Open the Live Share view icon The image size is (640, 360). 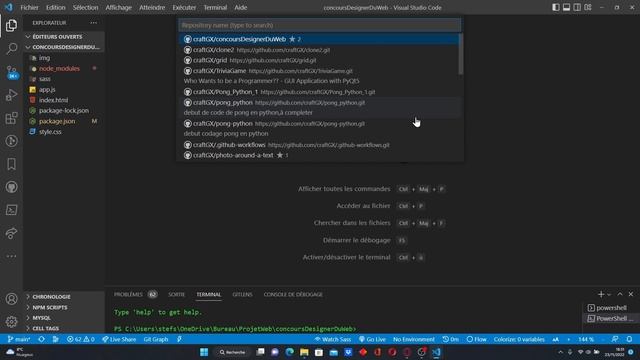pos(11,233)
